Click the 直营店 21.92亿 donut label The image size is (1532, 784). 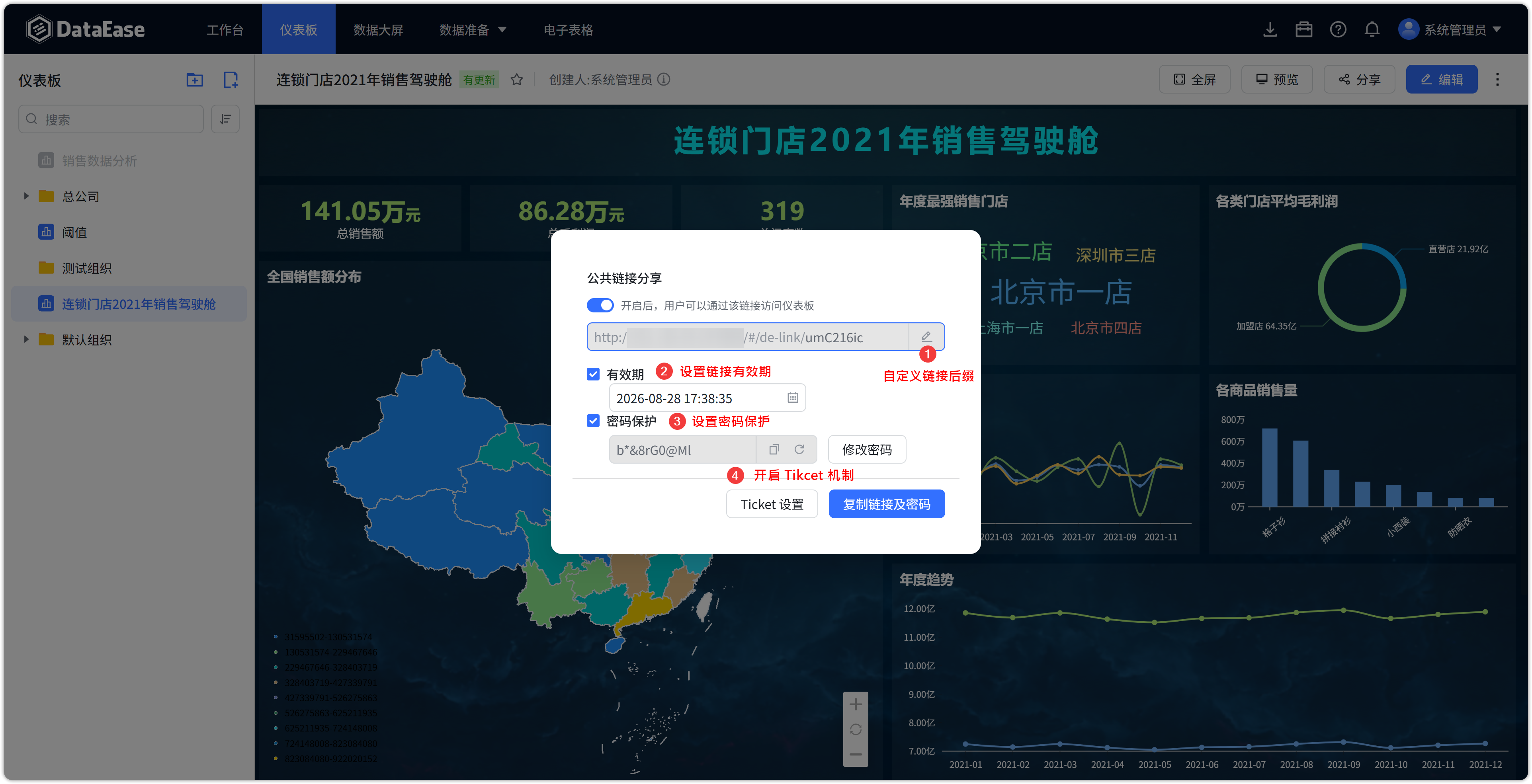[1458, 249]
